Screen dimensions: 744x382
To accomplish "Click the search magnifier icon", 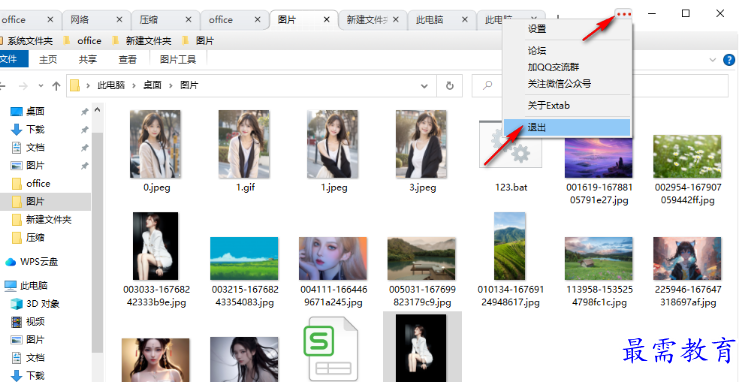I will [x=487, y=86].
